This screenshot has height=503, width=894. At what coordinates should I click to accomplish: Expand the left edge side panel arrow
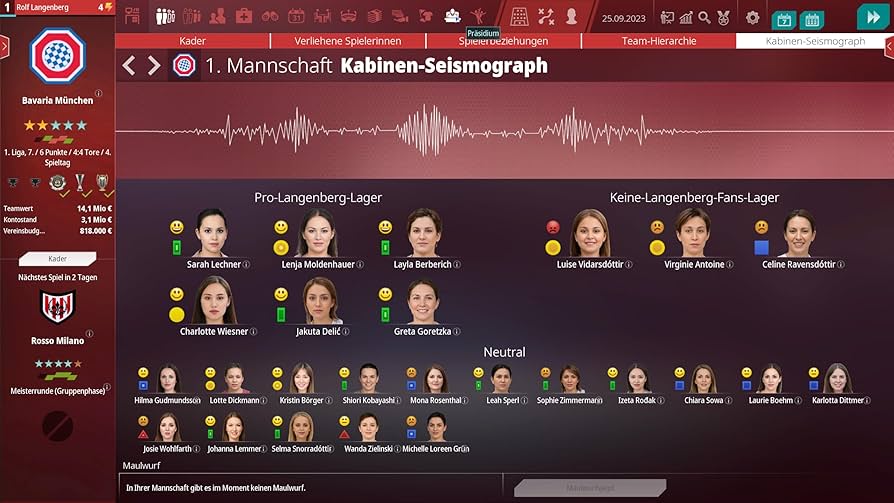pos(5,47)
